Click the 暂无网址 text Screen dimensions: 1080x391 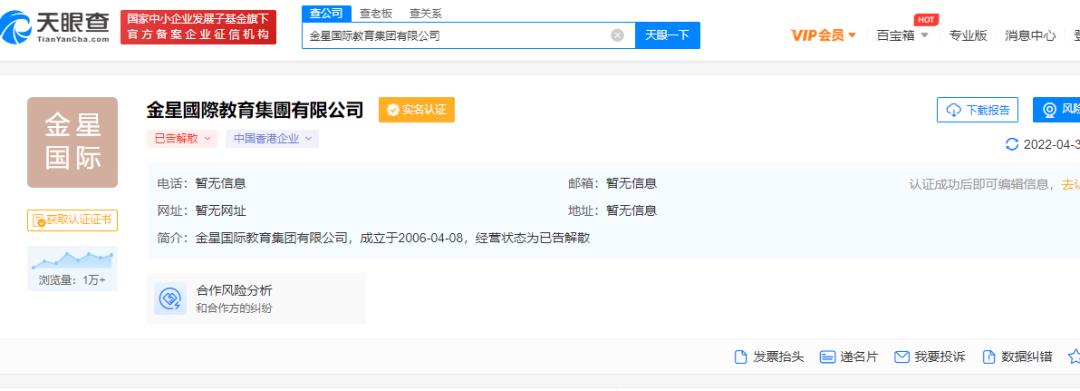[x=220, y=211]
